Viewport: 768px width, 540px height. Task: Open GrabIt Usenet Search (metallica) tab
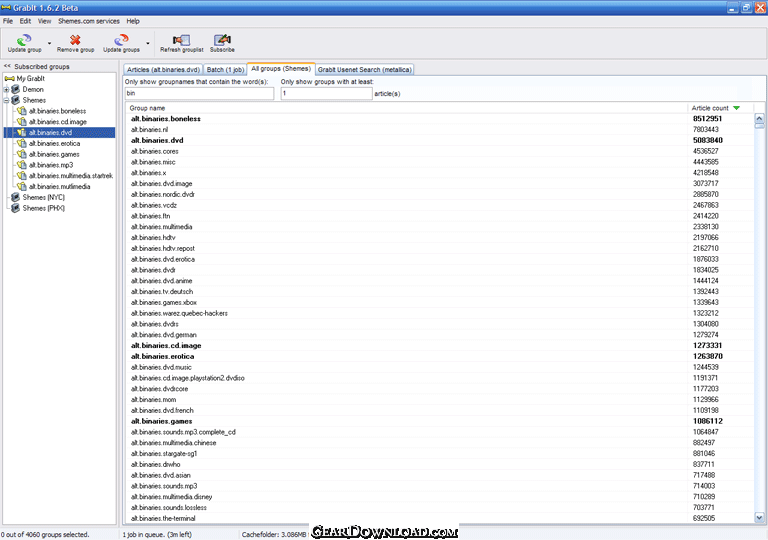pyautogui.click(x=364, y=70)
